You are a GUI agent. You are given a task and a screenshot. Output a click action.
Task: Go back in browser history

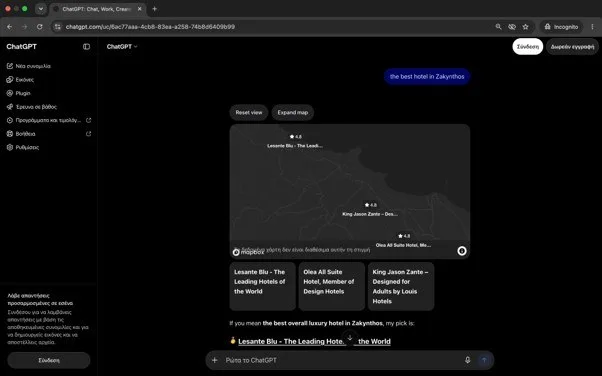10,27
